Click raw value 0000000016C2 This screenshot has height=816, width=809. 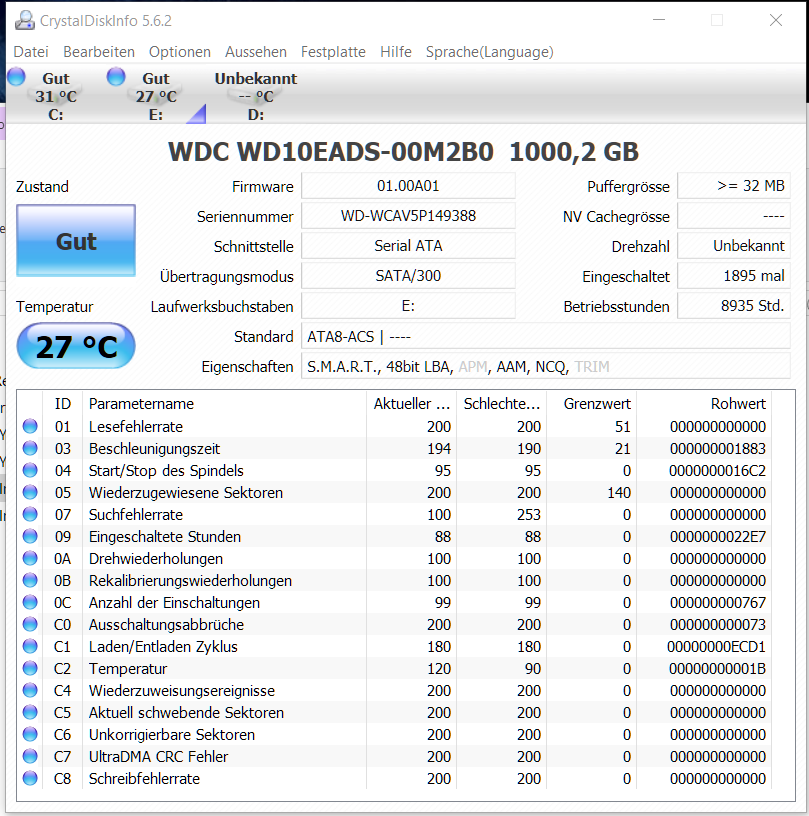click(717, 470)
